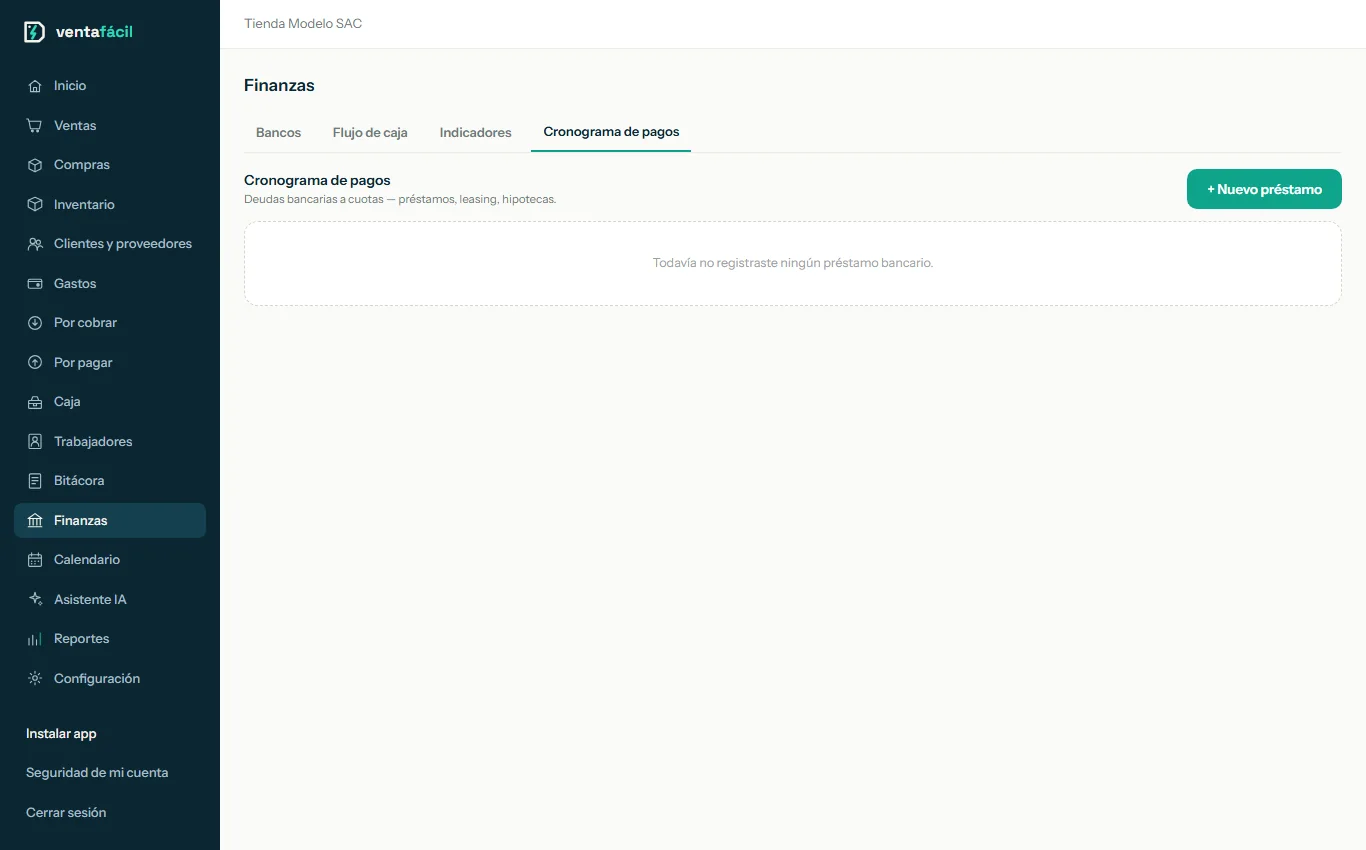Click the Inventario cube icon
Image resolution: width=1366 pixels, height=850 pixels.
click(35, 205)
